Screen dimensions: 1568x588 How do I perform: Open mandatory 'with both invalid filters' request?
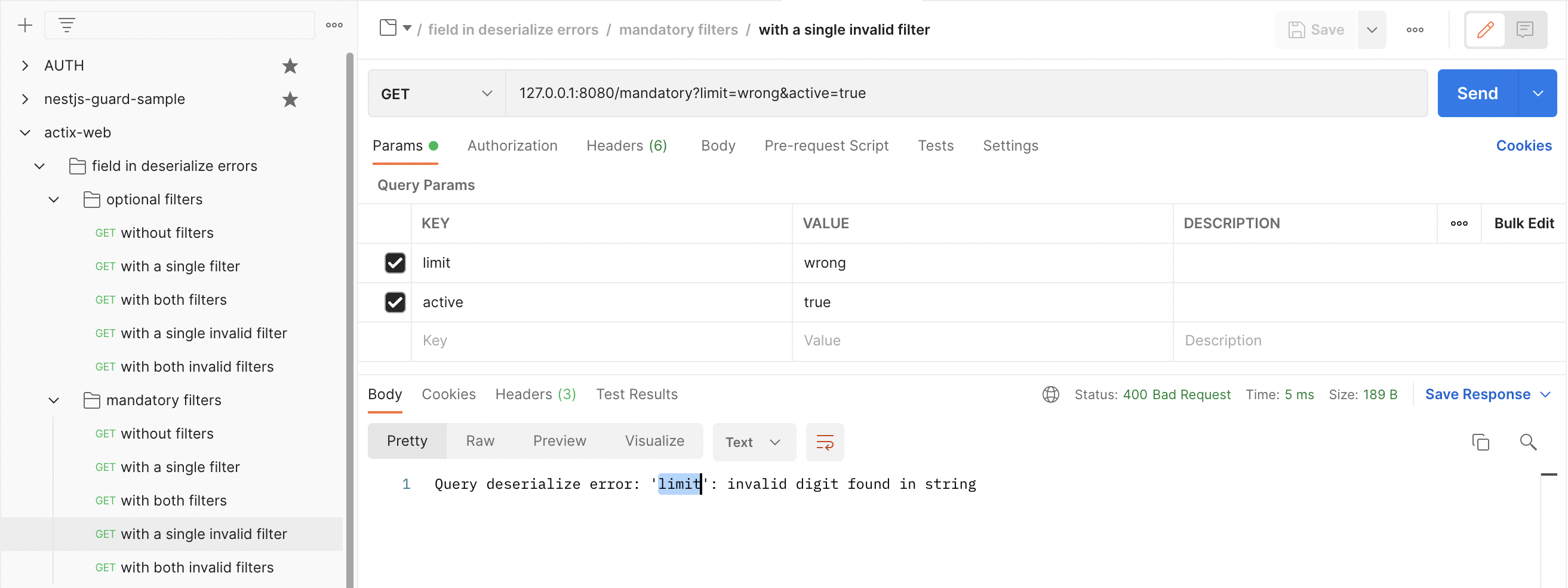pyautogui.click(x=196, y=568)
